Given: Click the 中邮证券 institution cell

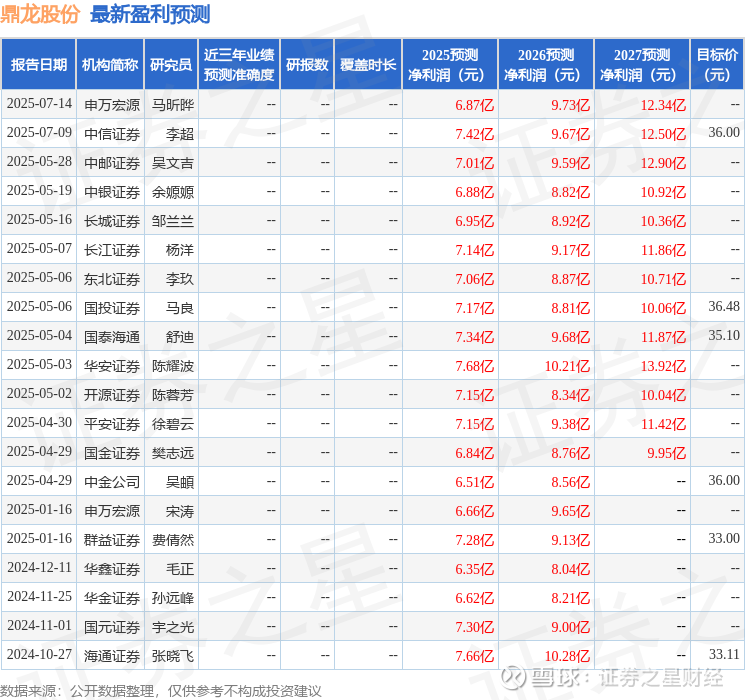Looking at the screenshot, I should tap(112, 163).
